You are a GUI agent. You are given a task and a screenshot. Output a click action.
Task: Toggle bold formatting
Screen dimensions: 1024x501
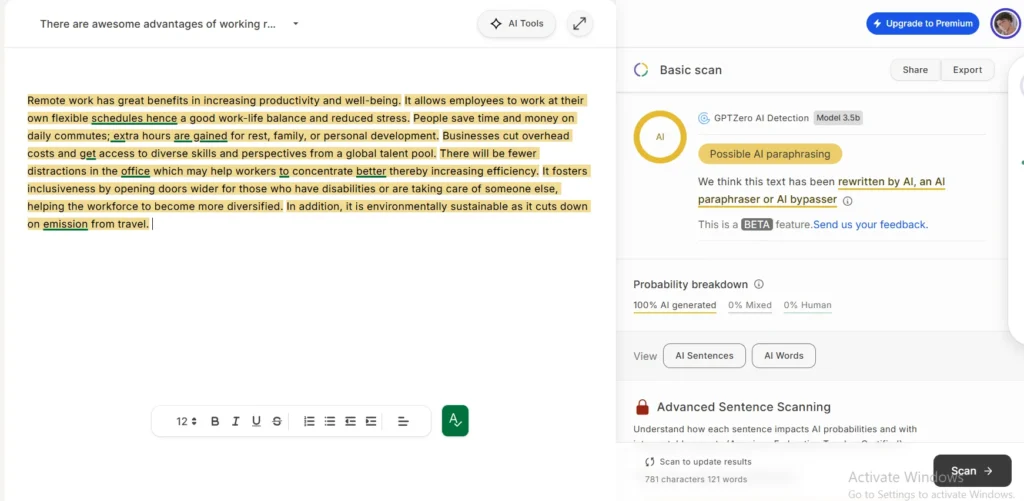[215, 421]
